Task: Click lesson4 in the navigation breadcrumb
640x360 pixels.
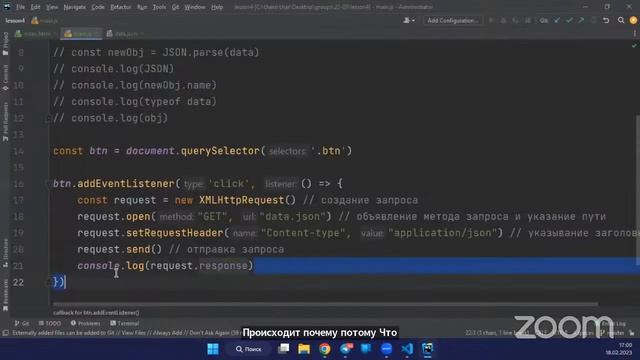Action: 15,20
